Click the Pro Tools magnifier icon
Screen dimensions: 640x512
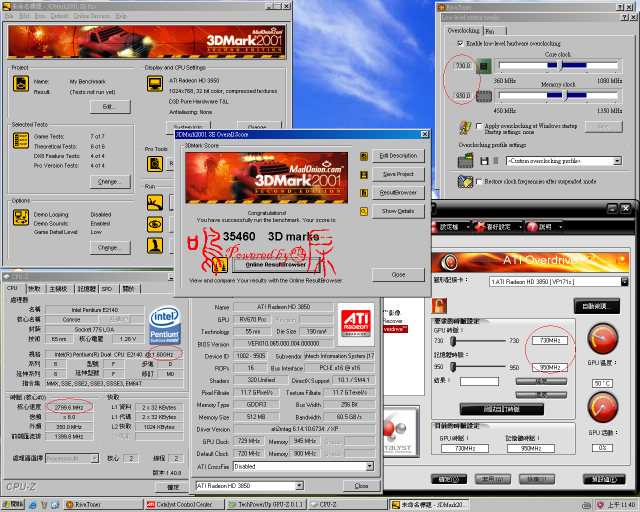155,164
